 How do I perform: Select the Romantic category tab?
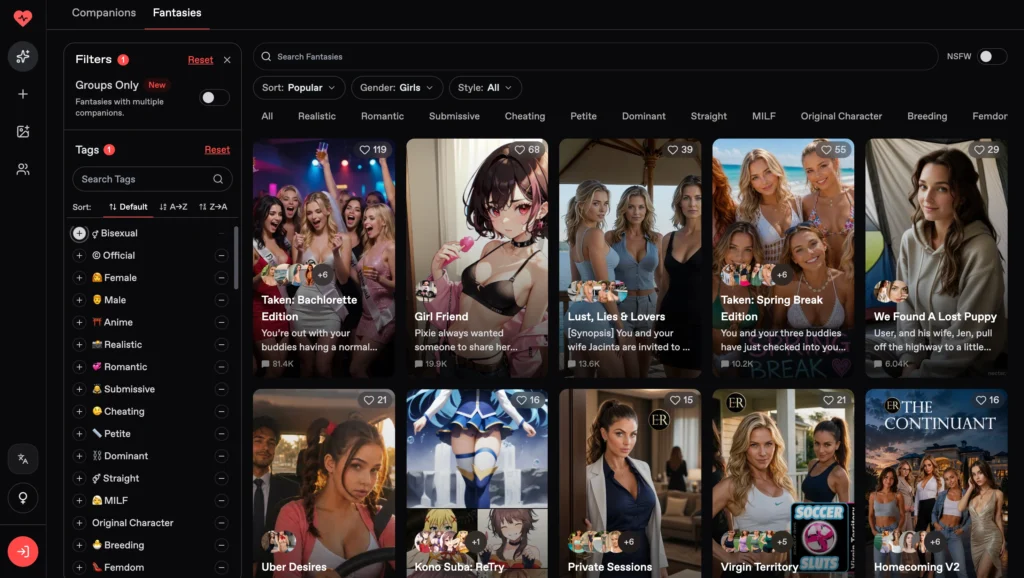click(x=382, y=116)
